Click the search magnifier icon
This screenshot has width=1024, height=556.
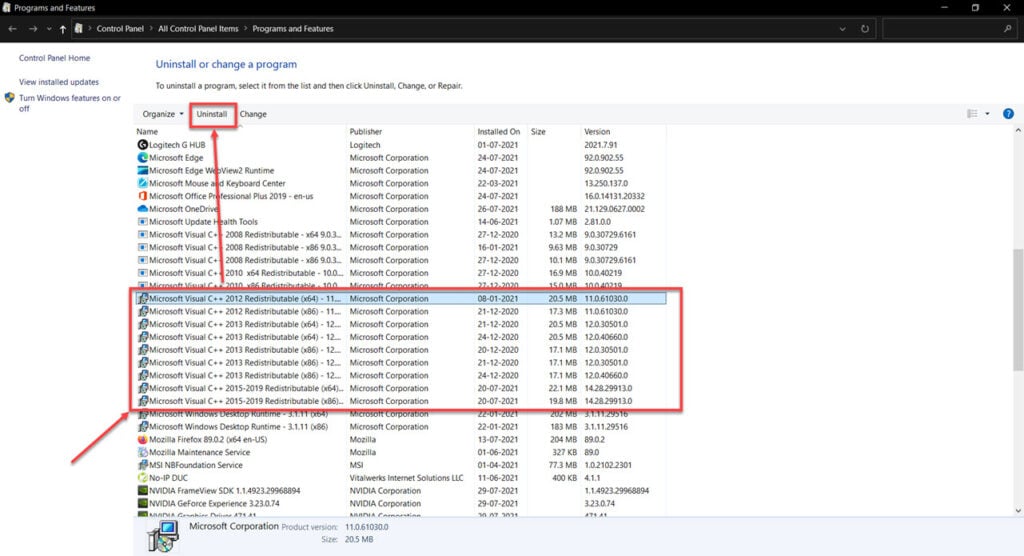(1008, 29)
